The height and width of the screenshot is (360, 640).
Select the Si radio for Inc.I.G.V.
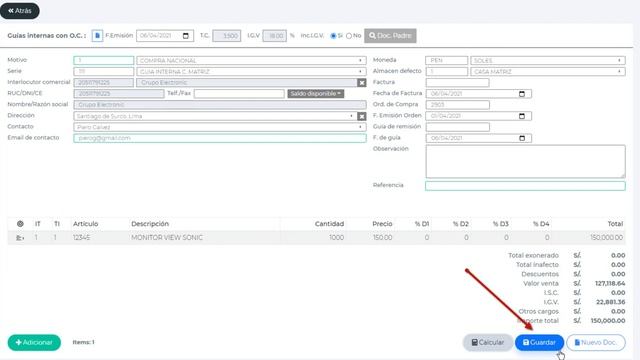point(333,36)
